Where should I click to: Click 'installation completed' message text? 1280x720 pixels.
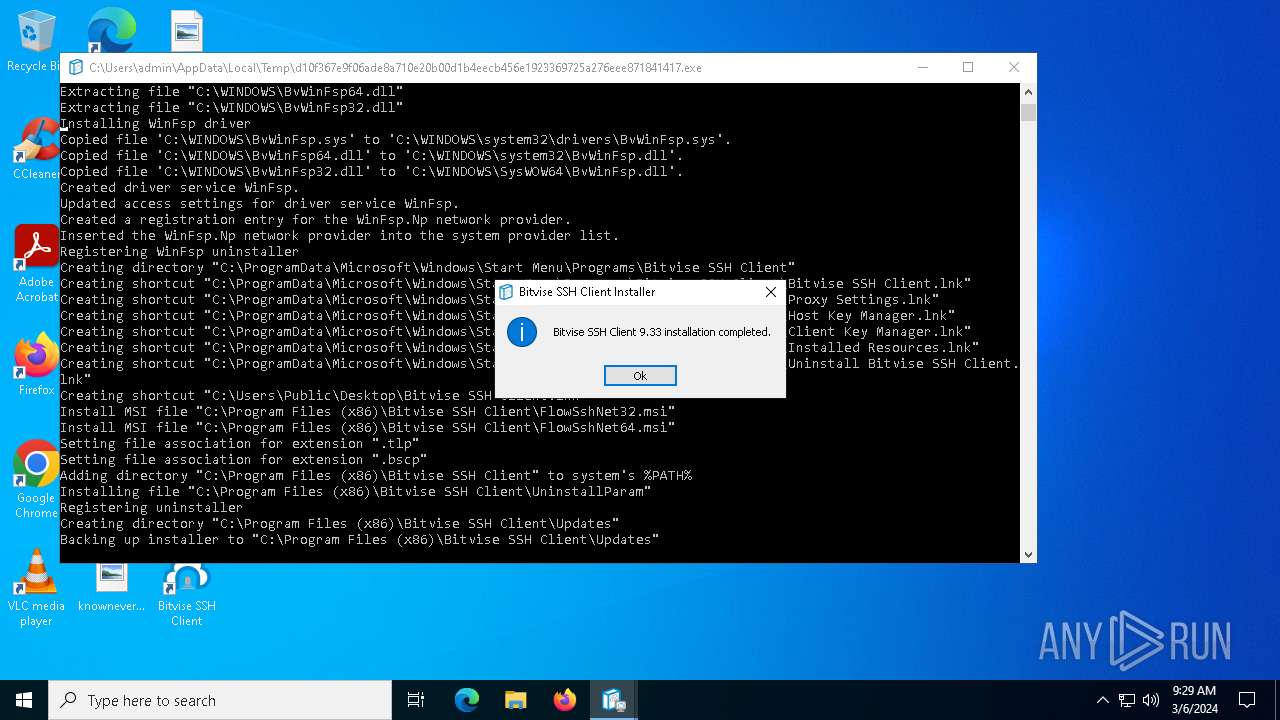pos(661,332)
